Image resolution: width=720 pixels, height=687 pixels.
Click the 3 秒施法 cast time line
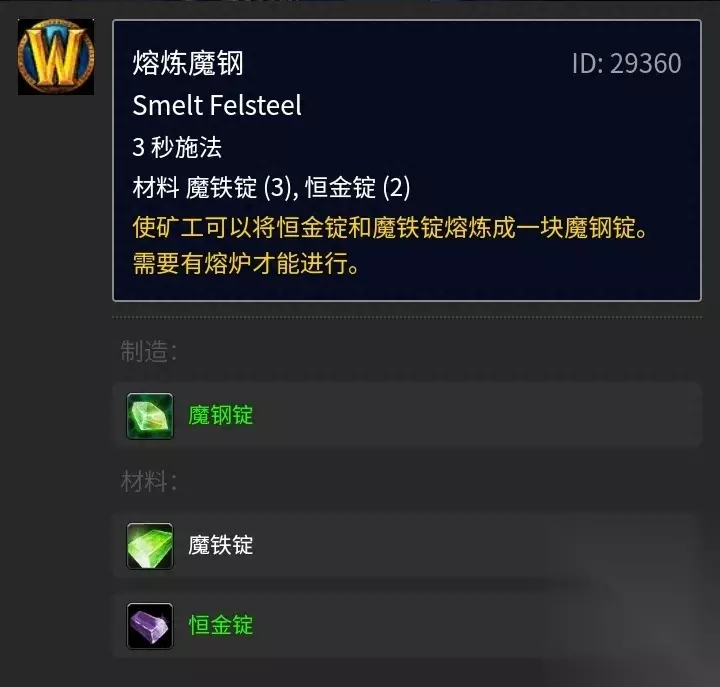tap(177, 147)
